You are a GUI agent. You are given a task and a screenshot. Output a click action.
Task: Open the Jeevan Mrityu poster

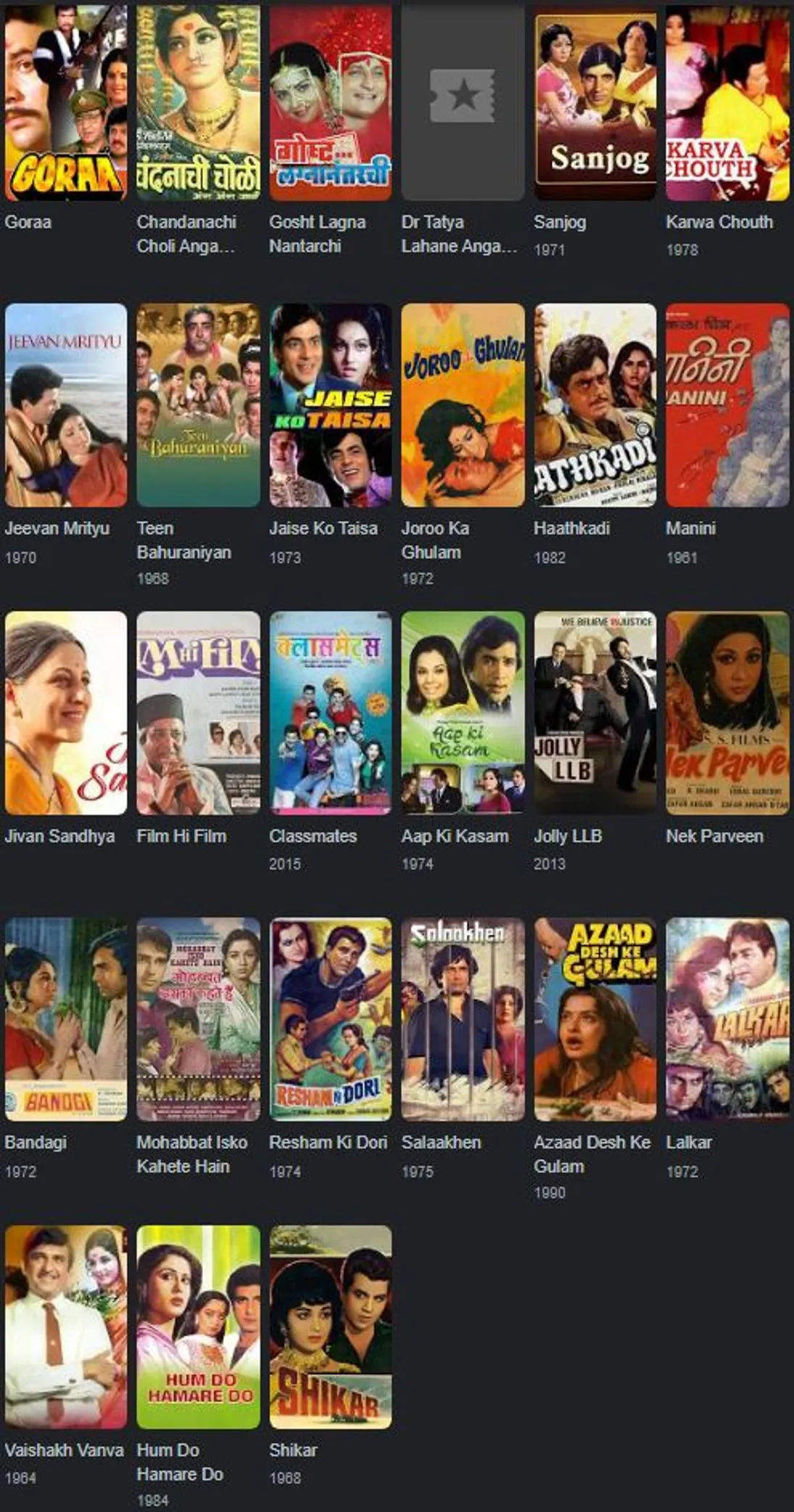65,404
